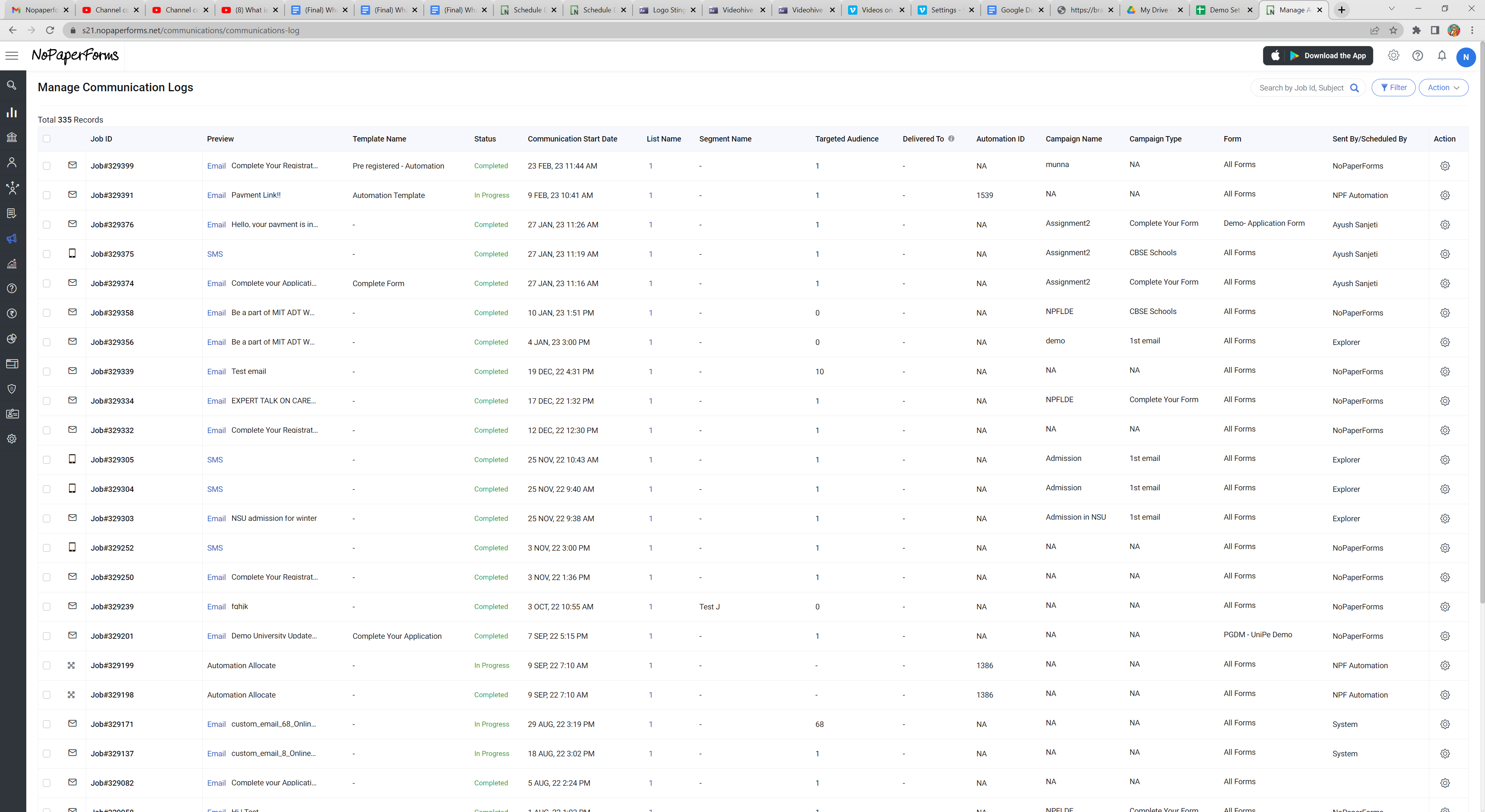This screenshot has width=1485, height=812.
Task: Toggle the select all header checkbox
Action: [47, 138]
